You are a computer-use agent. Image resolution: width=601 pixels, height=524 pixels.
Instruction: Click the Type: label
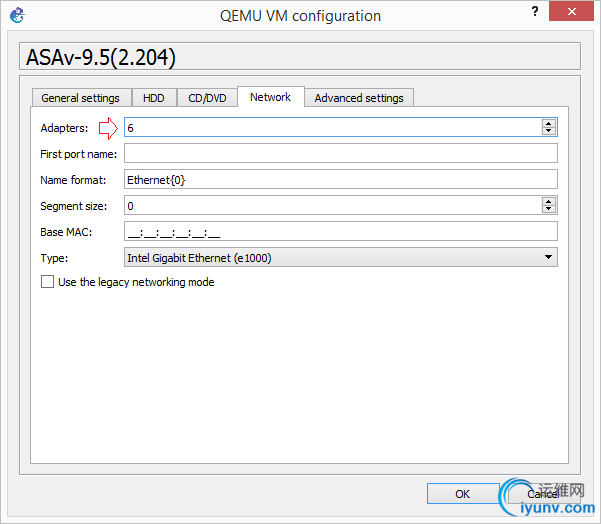pyautogui.click(x=54, y=258)
